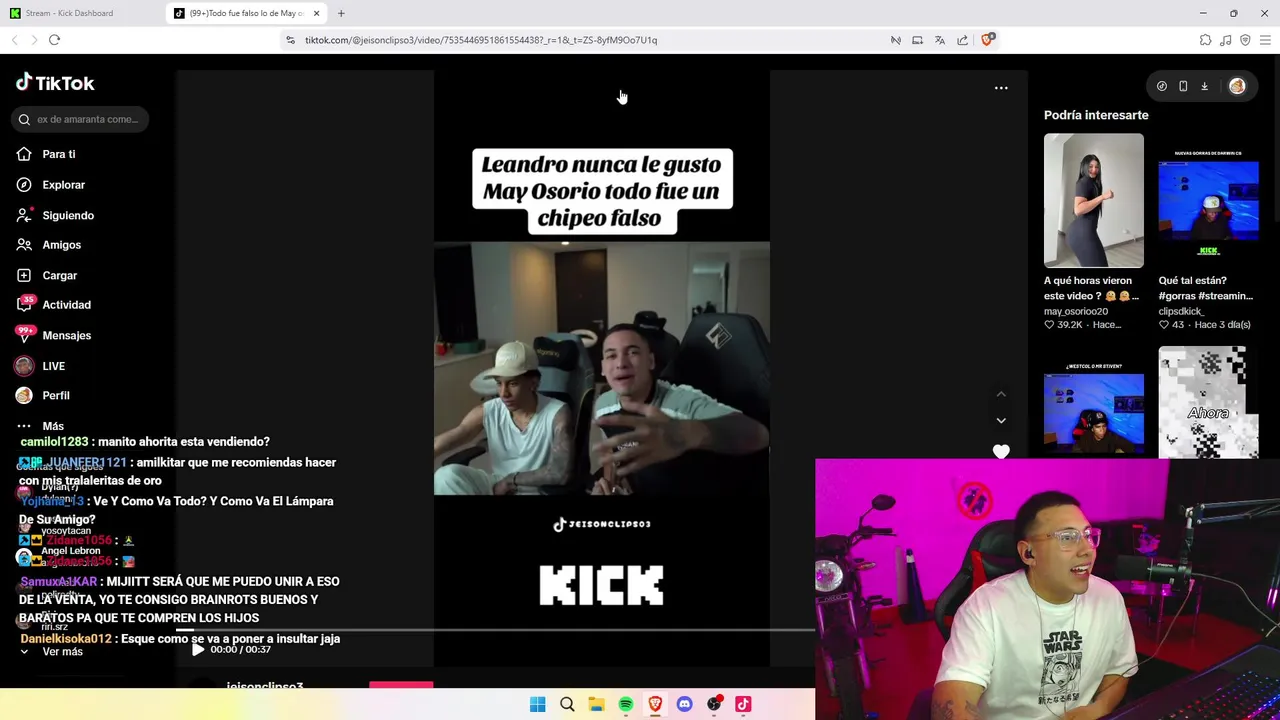Expand the Más menu
The image size is (1280, 720).
[40, 426]
